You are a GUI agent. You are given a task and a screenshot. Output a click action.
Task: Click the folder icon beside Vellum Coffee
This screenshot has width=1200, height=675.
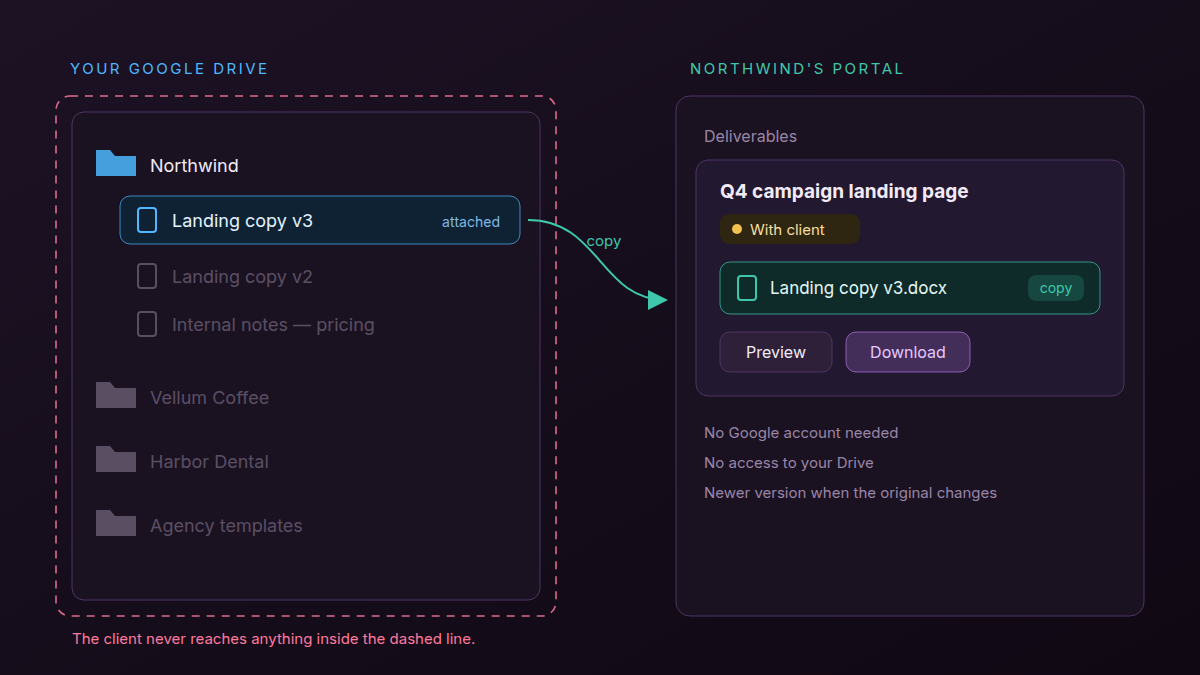pyautogui.click(x=116, y=395)
